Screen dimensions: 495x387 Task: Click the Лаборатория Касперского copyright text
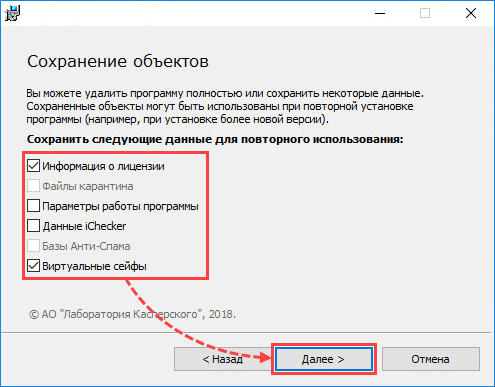click(132, 314)
